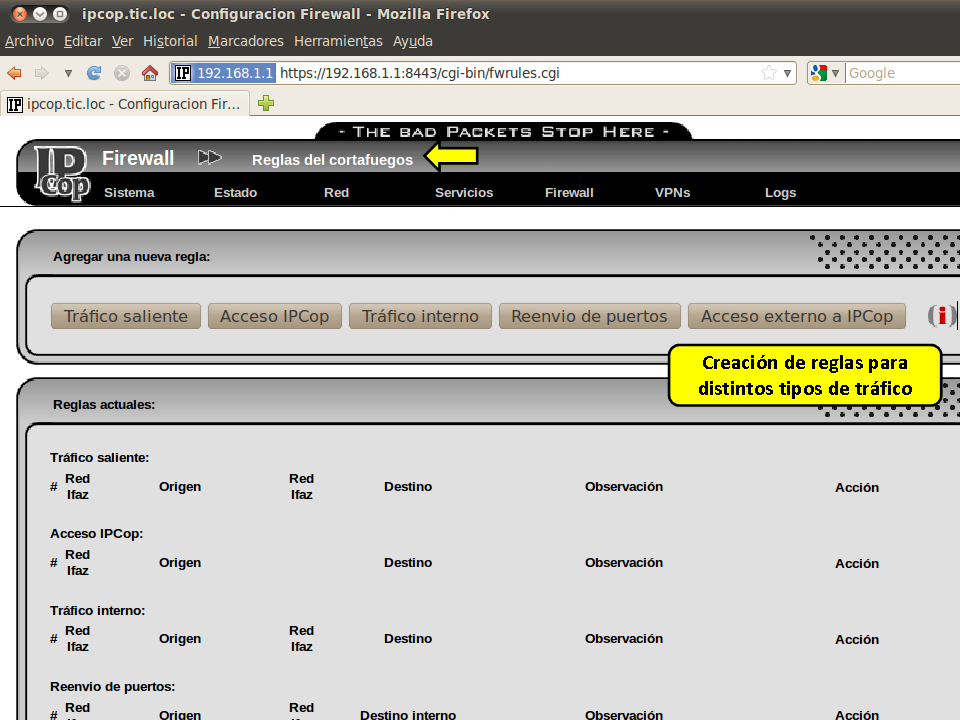The image size is (960, 720).
Task: Click the 192.168.1.1 site identity badge
Action: (x=224, y=73)
